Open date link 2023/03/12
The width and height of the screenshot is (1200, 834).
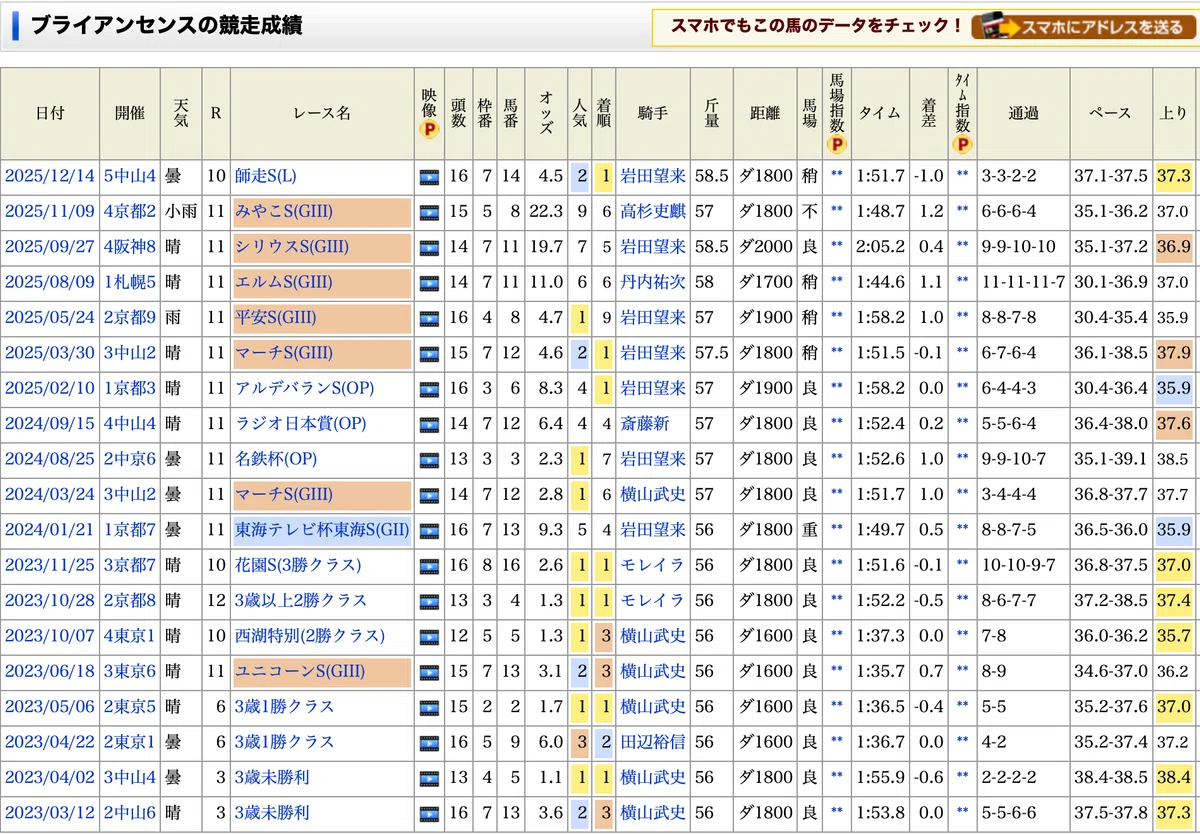pyautogui.click(x=50, y=813)
